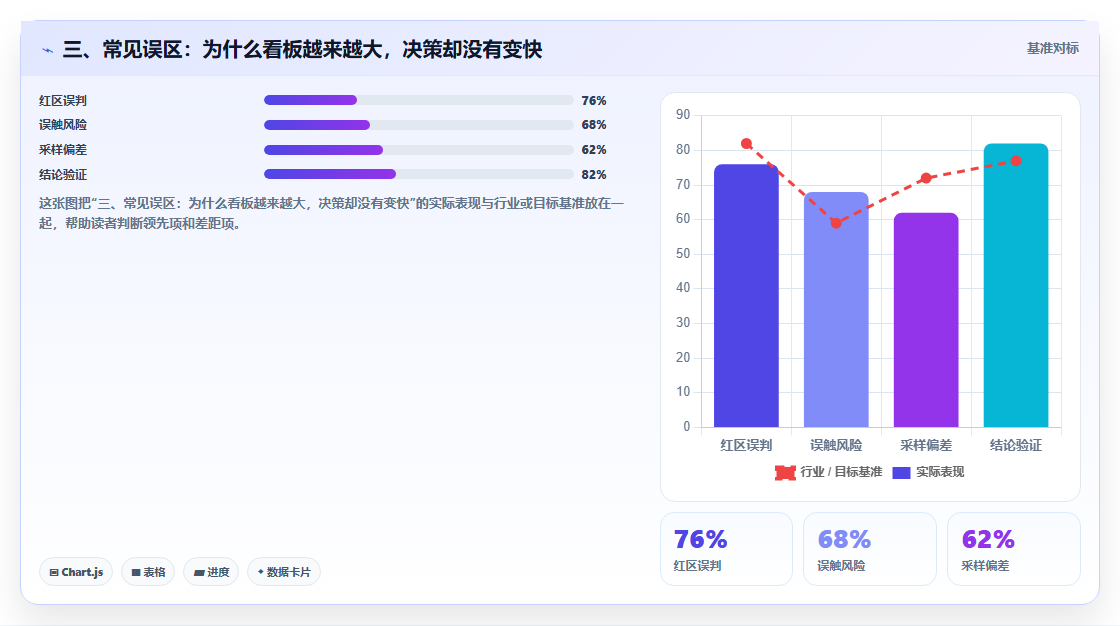Click the 结论验证 progress bar
The width and height of the screenshot is (1120, 626).
[x=419, y=174]
